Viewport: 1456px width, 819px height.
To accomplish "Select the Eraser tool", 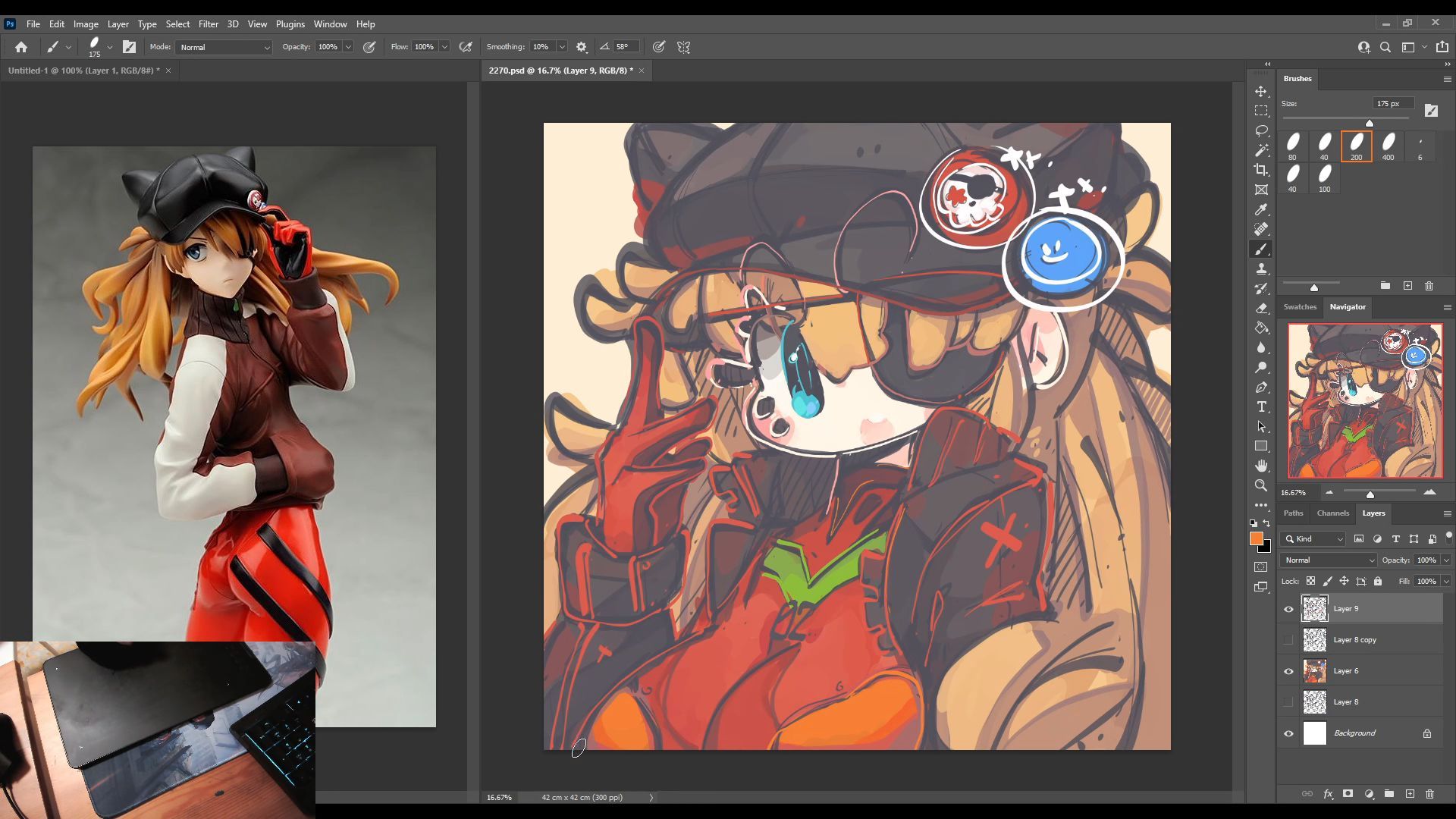I will point(1261,308).
